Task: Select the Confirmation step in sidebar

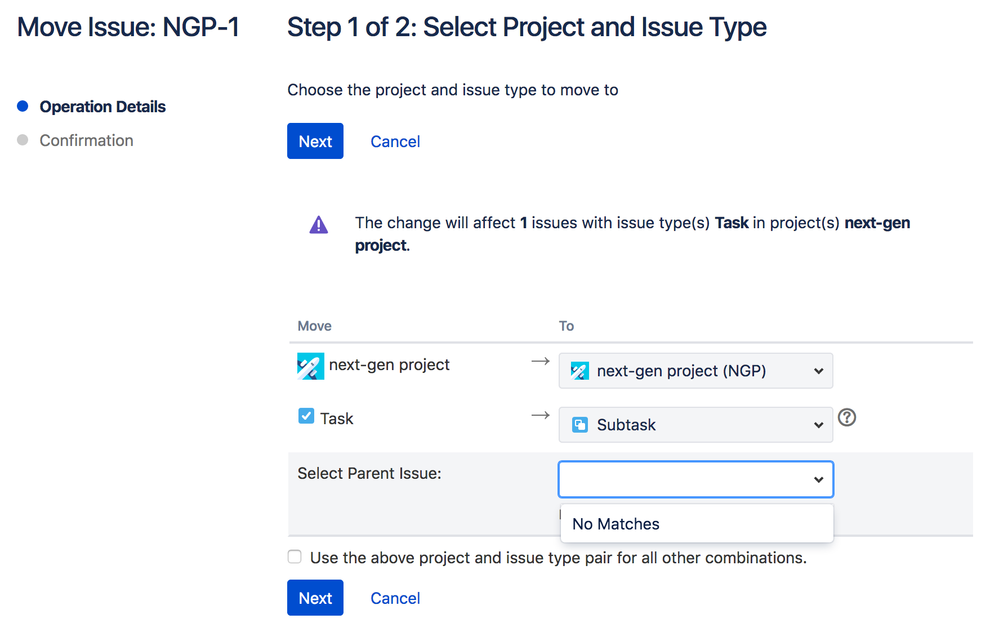Action: 86,141
